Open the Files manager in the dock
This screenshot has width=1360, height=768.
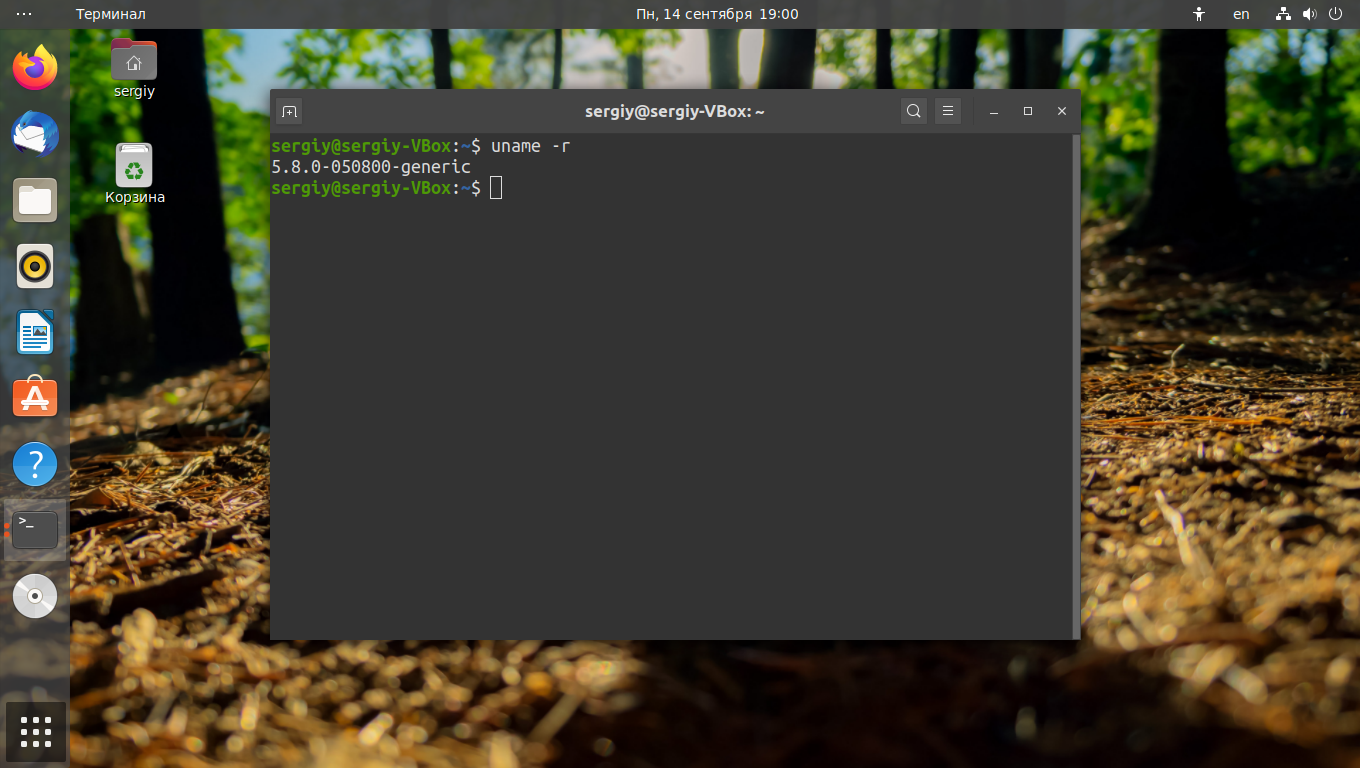[x=35, y=200]
